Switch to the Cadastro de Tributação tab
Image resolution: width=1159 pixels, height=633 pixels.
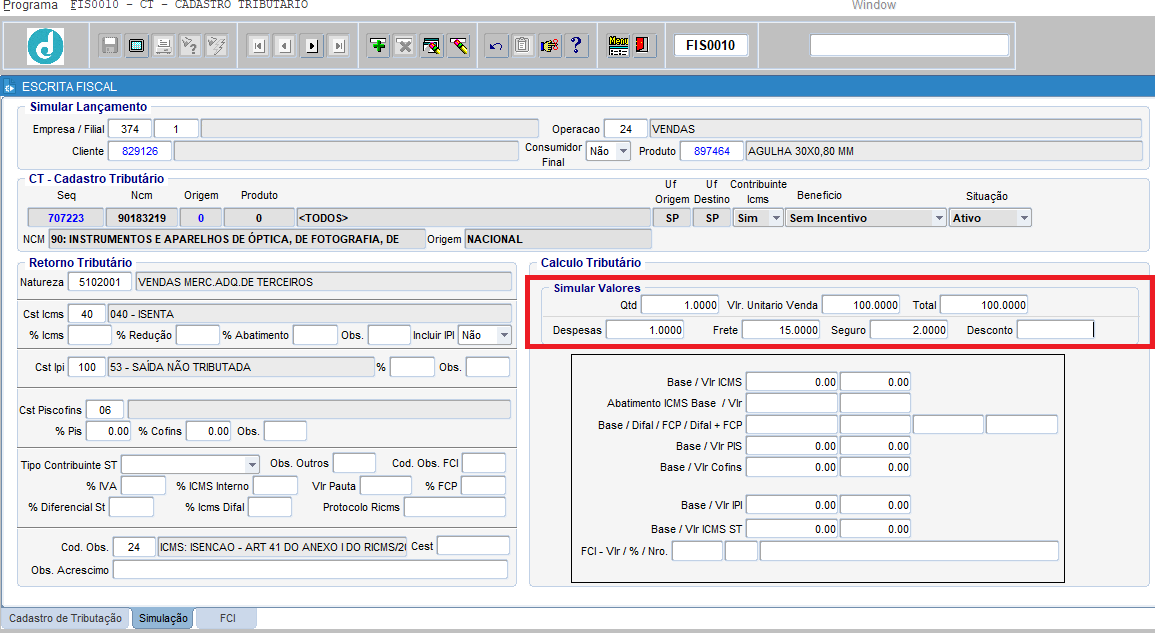click(x=66, y=618)
